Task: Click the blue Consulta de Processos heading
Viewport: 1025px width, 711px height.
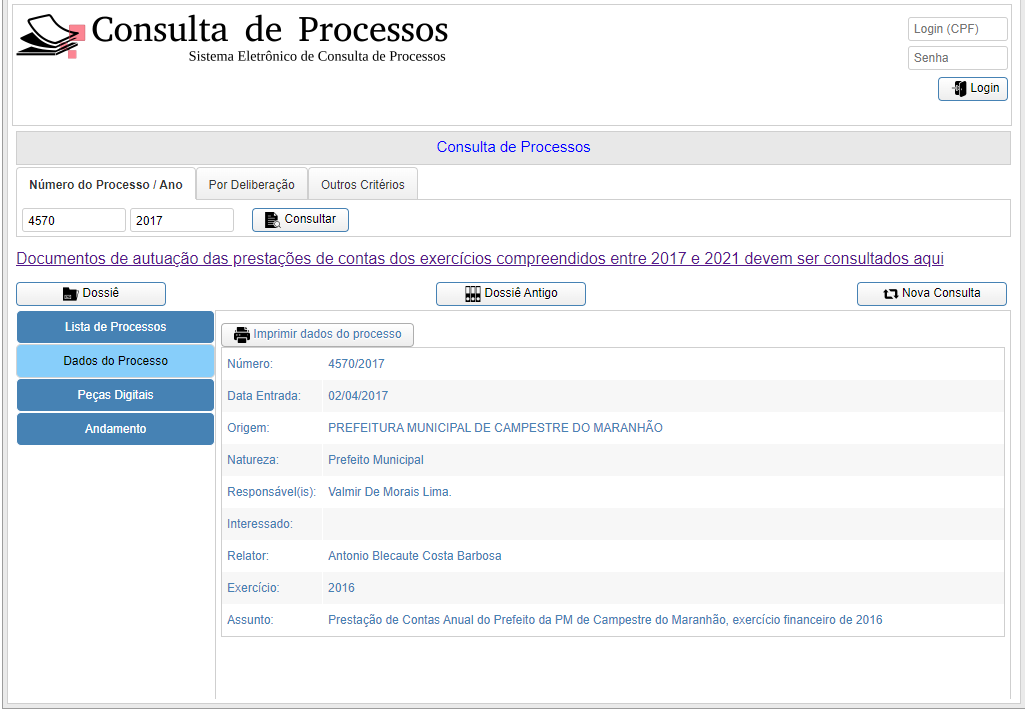Action: 513,147
